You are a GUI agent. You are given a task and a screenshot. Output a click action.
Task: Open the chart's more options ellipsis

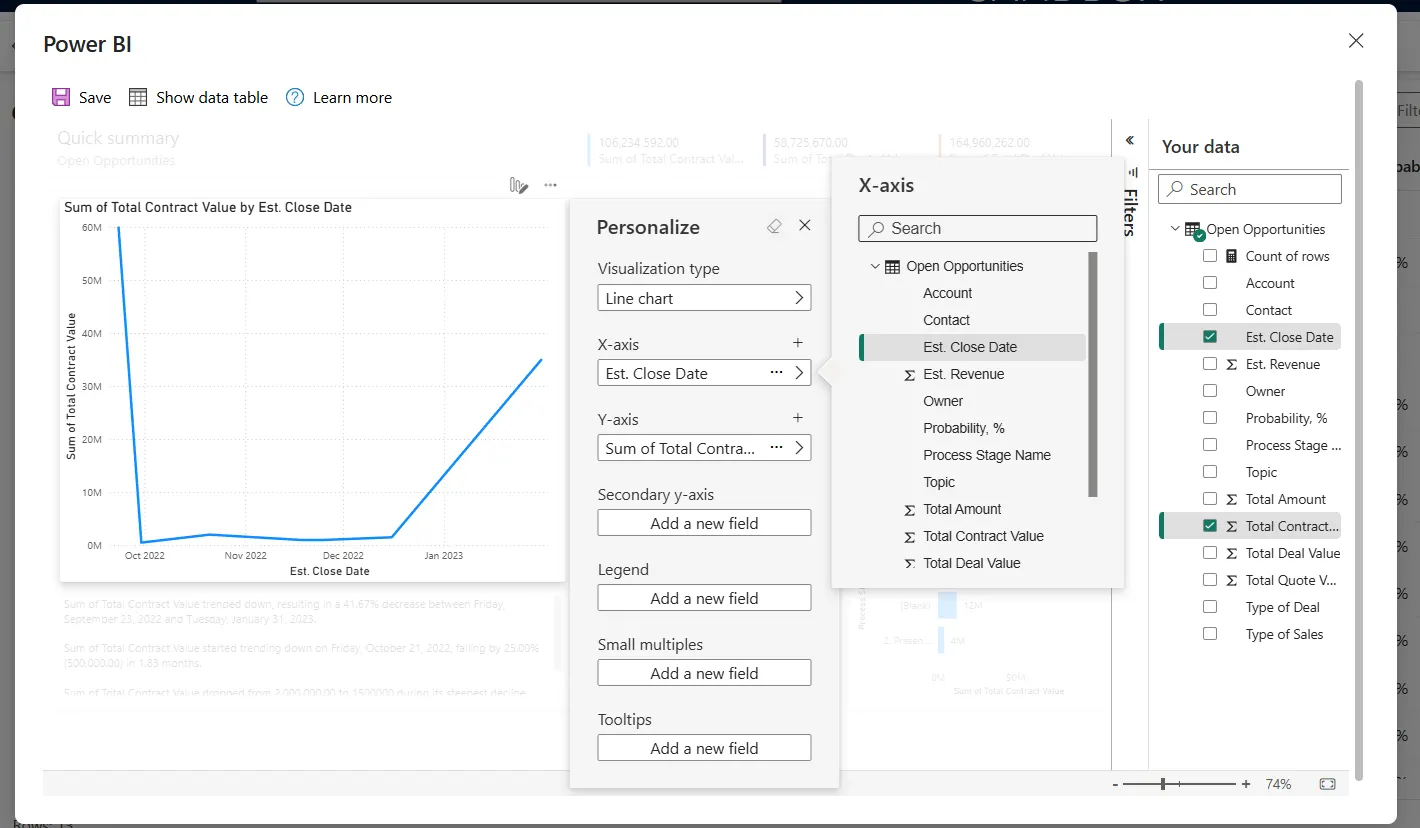click(550, 185)
